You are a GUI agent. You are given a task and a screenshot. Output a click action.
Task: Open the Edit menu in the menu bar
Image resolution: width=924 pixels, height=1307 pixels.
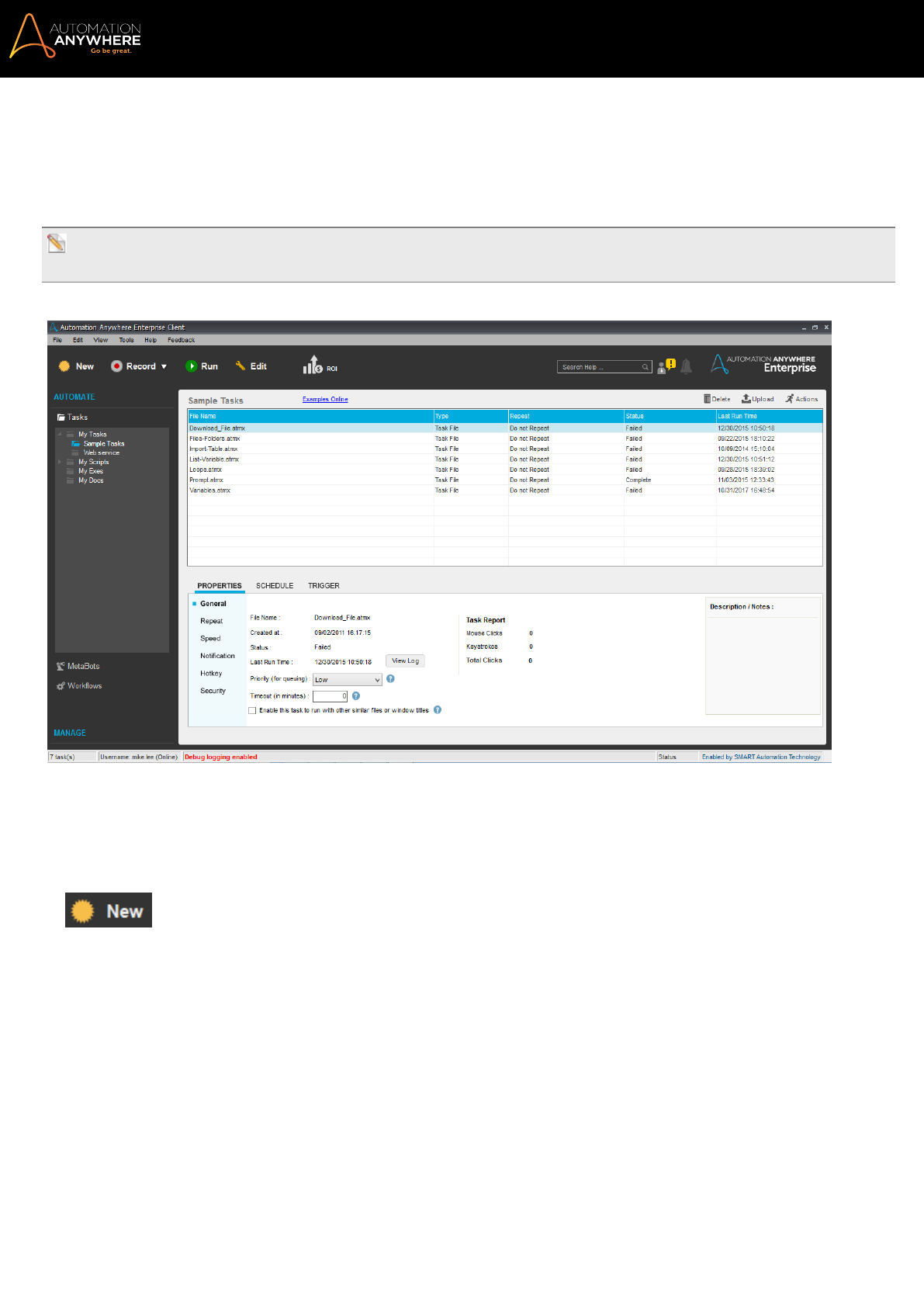tap(78, 340)
